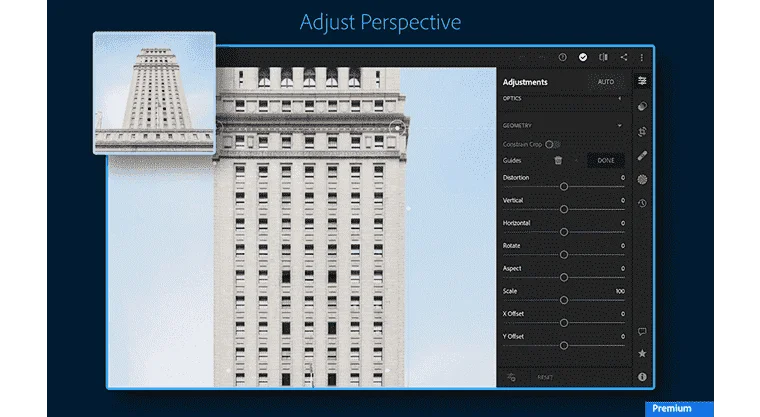
Task: Open the Masking circle tool
Action: 642,179
